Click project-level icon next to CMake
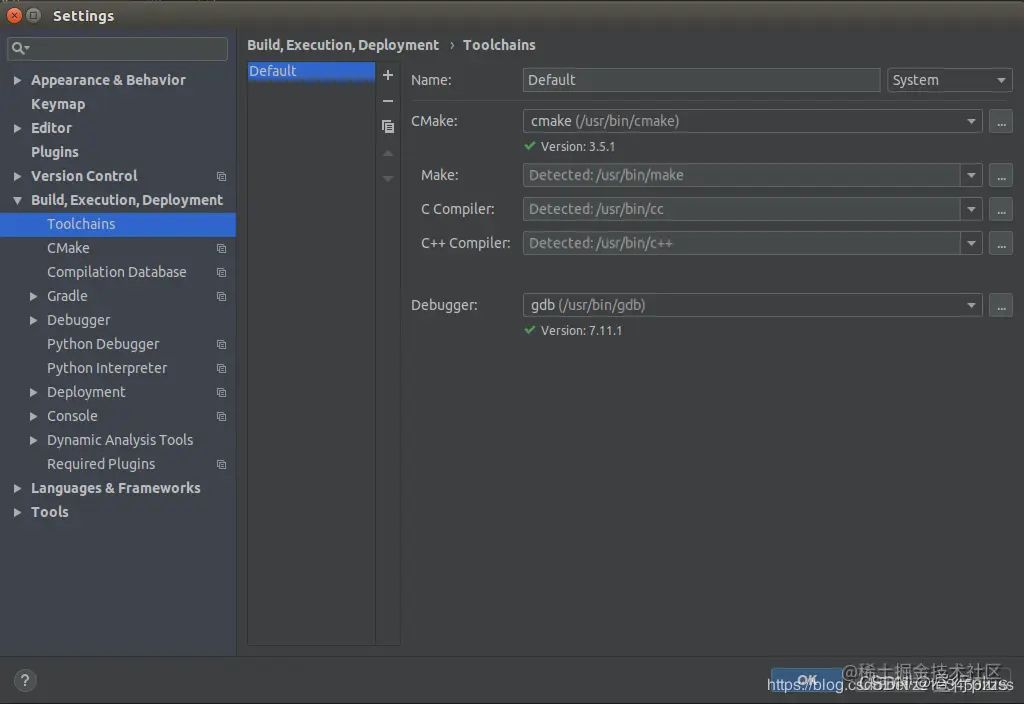The width and height of the screenshot is (1024, 704). tap(221, 249)
